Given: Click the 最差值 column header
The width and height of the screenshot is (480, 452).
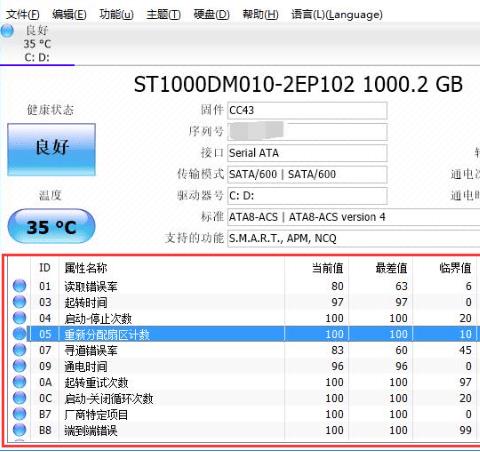Looking at the screenshot, I should [381, 268].
